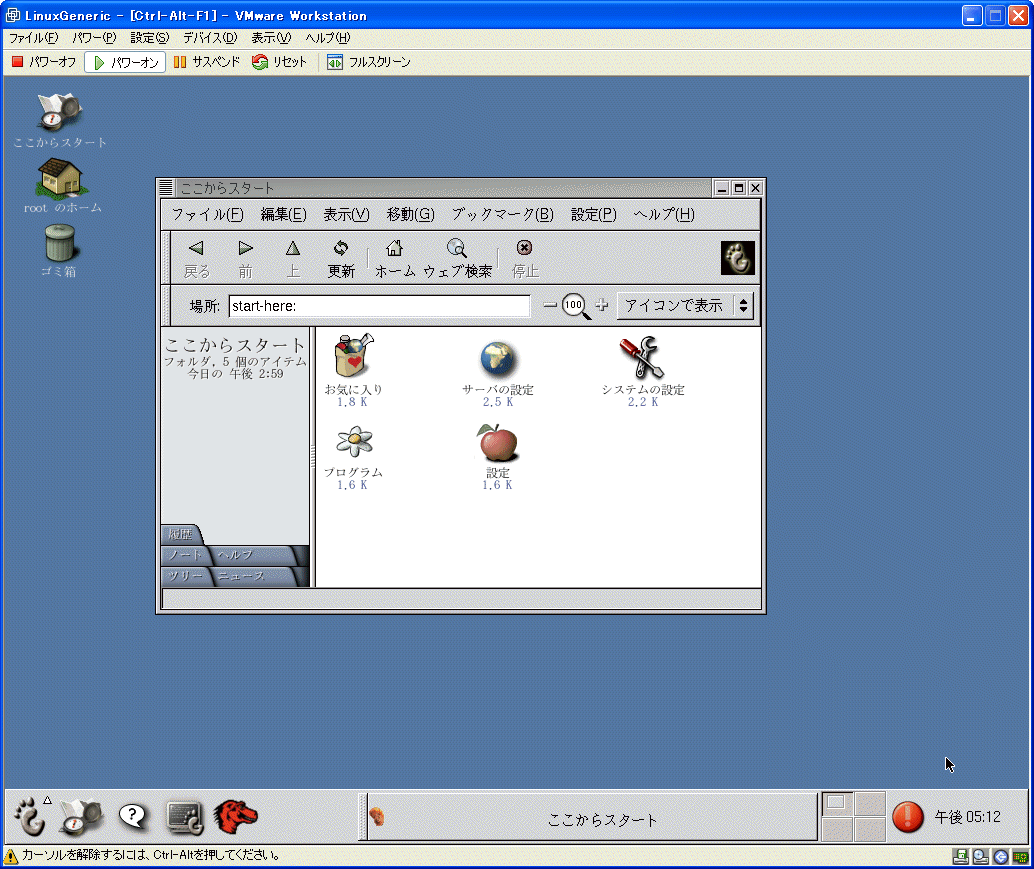Open the お気に入り favorites folder icon

(x=353, y=357)
